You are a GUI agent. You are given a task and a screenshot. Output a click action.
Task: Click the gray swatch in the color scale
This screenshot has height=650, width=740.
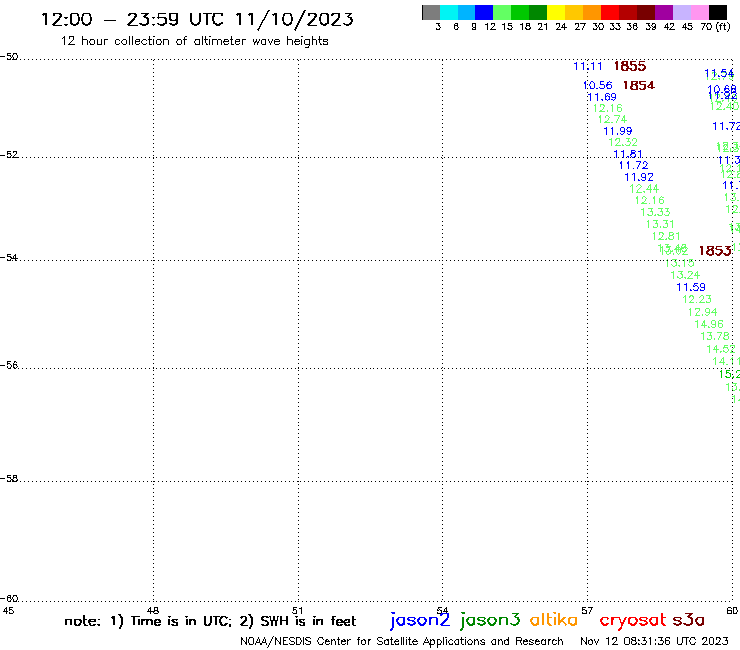pos(431,12)
